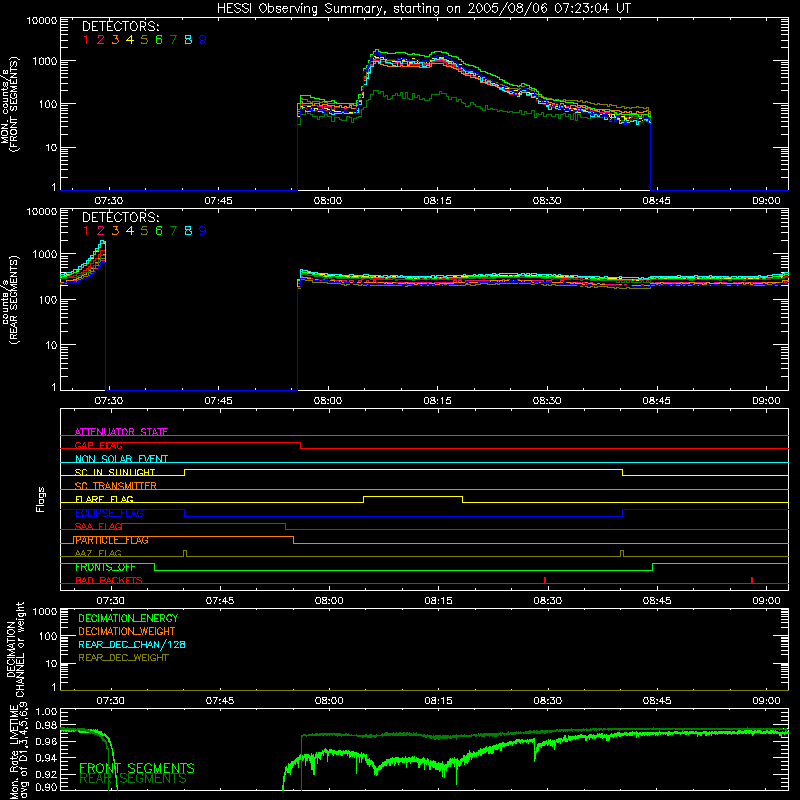The width and height of the screenshot is (800, 800).
Task: Click the vertical Flags axis title
Action: click(41, 499)
